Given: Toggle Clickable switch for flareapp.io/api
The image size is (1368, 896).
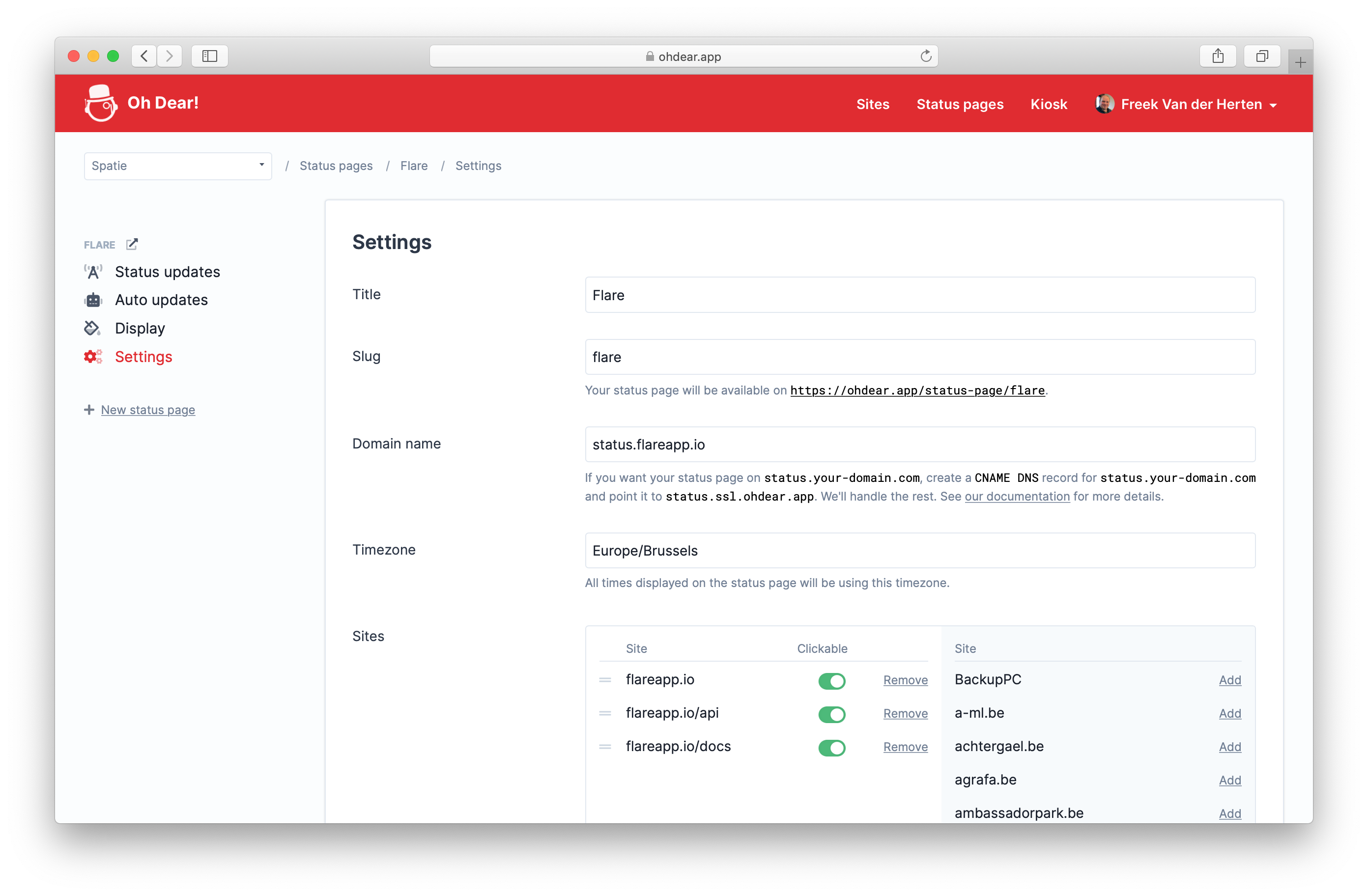Looking at the screenshot, I should coord(832,714).
